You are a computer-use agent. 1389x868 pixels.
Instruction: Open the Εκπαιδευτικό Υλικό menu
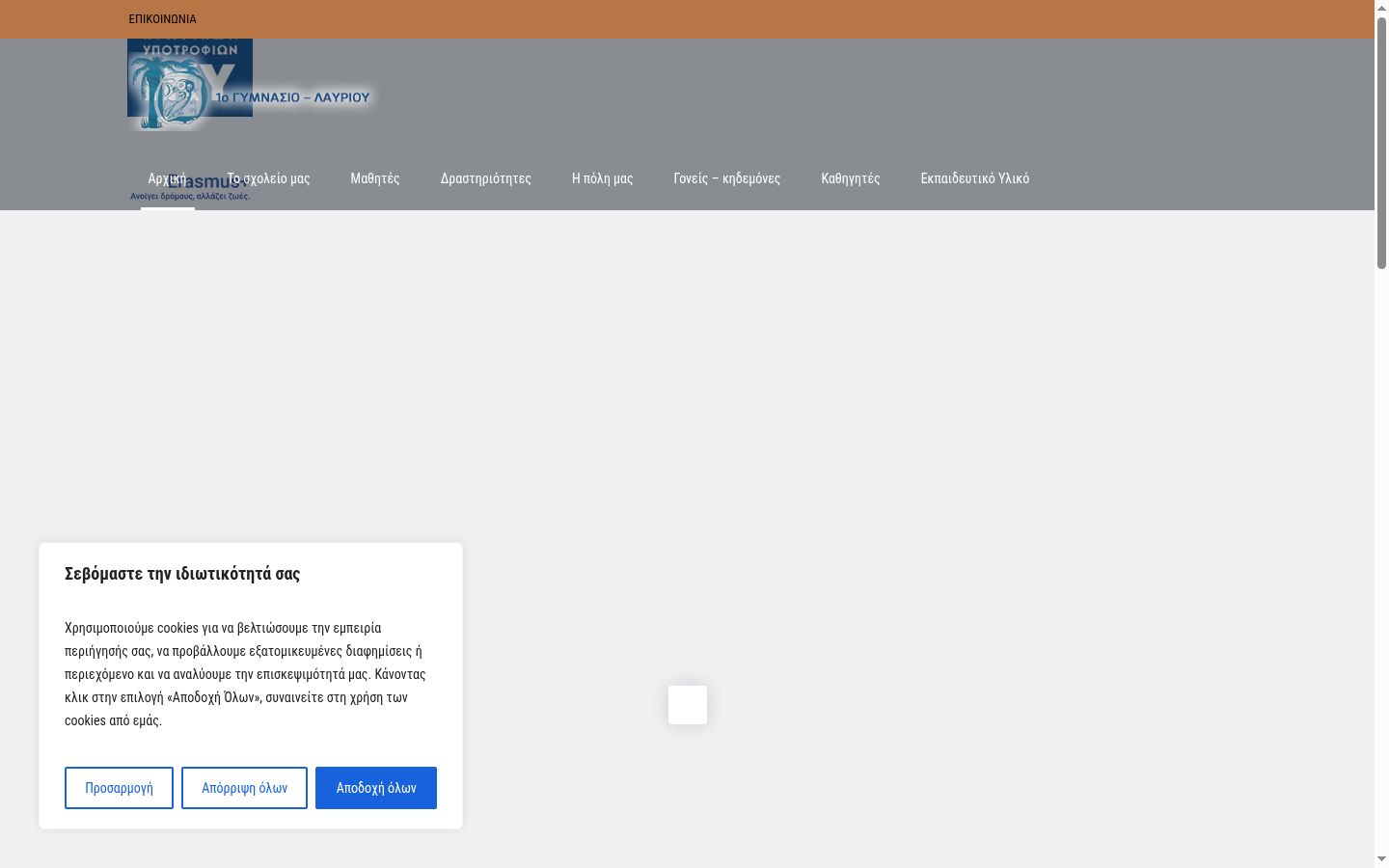(975, 178)
